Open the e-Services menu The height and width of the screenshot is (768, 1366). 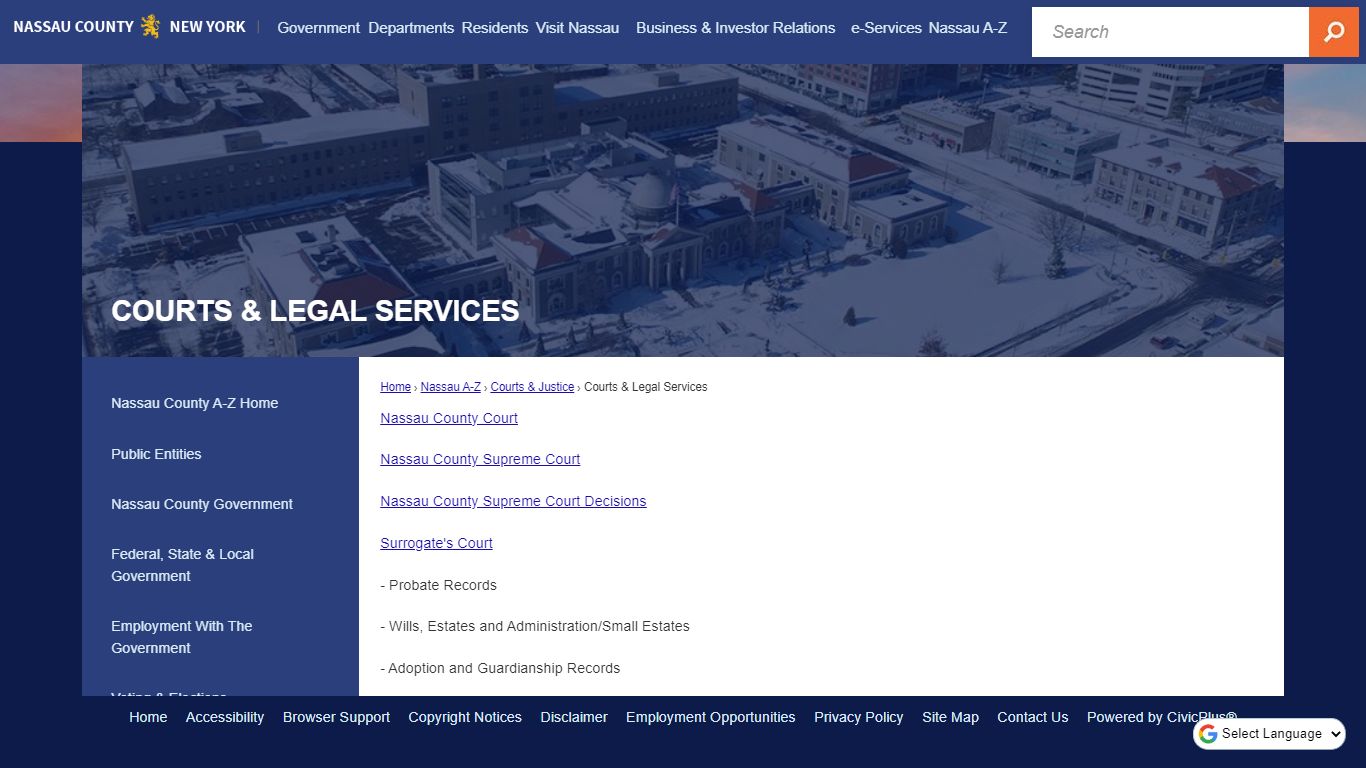(886, 28)
